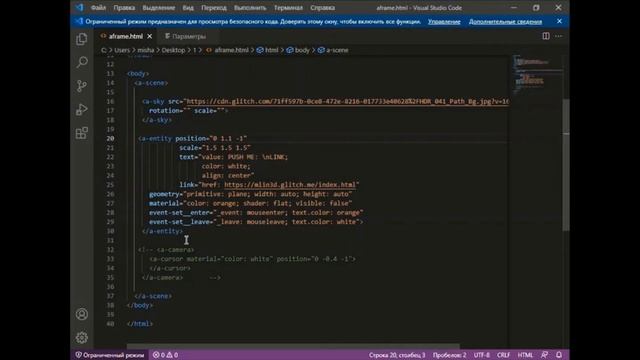Click the closing a-entity tag line 30
This screenshot has height=360, width=640.
click(x=162, y=231)
